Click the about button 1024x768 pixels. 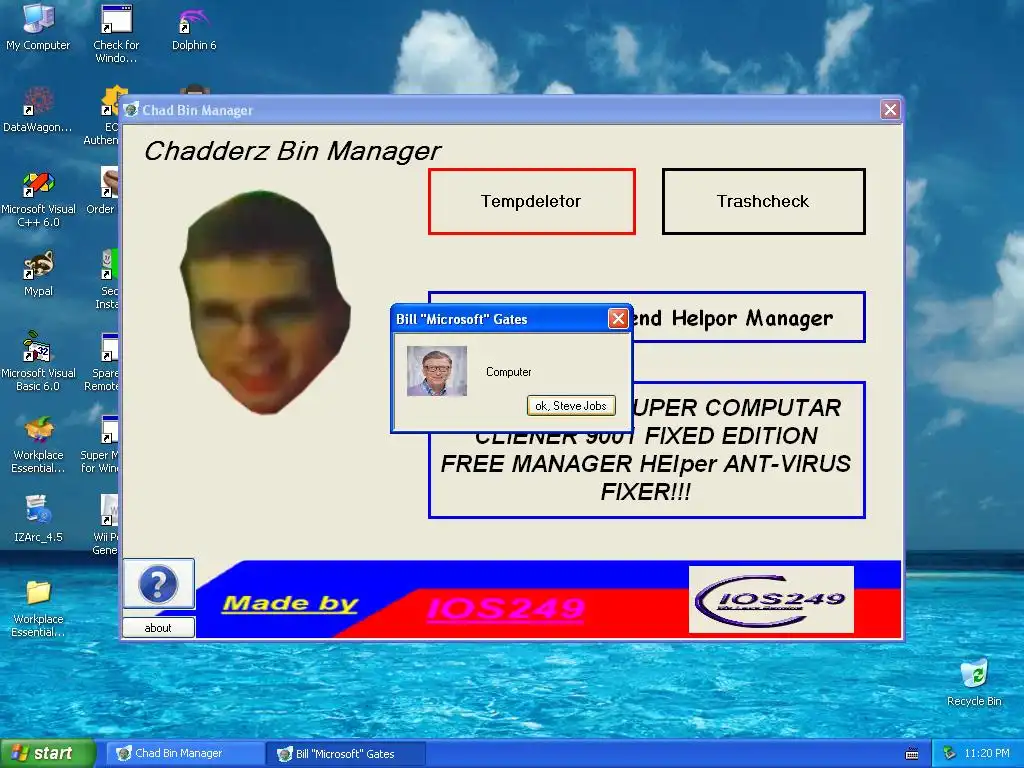(158, 628)
